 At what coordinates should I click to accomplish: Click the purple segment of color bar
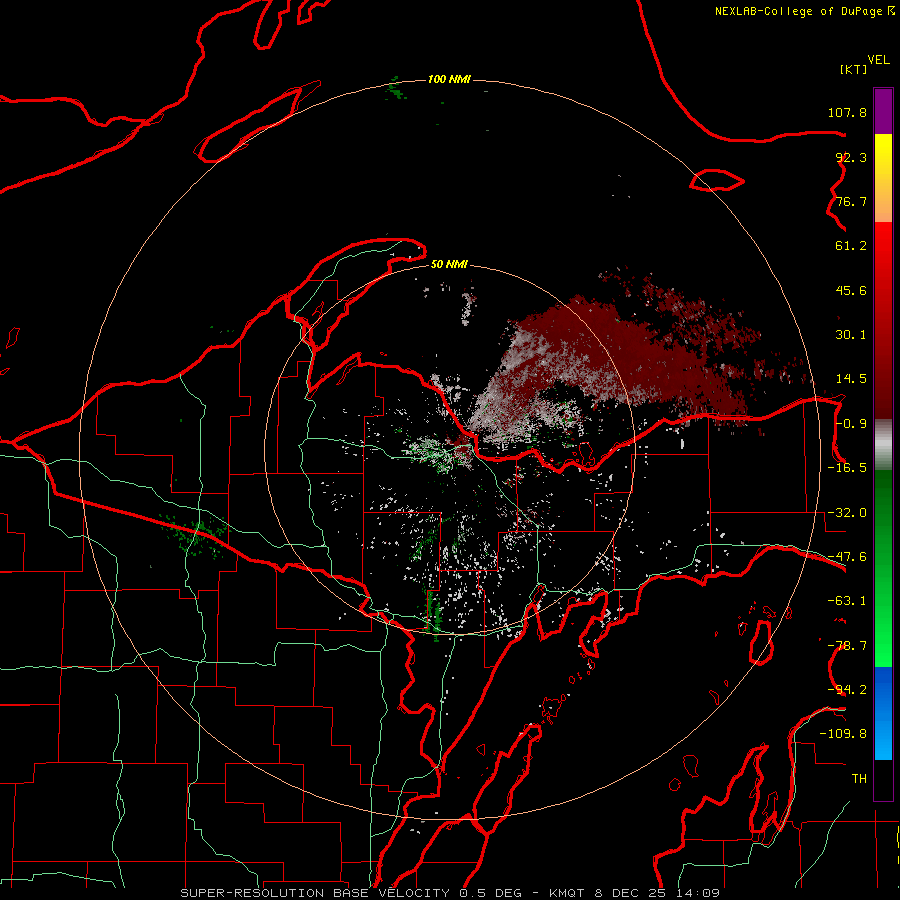pyautogui.click(x=883, y=112)
